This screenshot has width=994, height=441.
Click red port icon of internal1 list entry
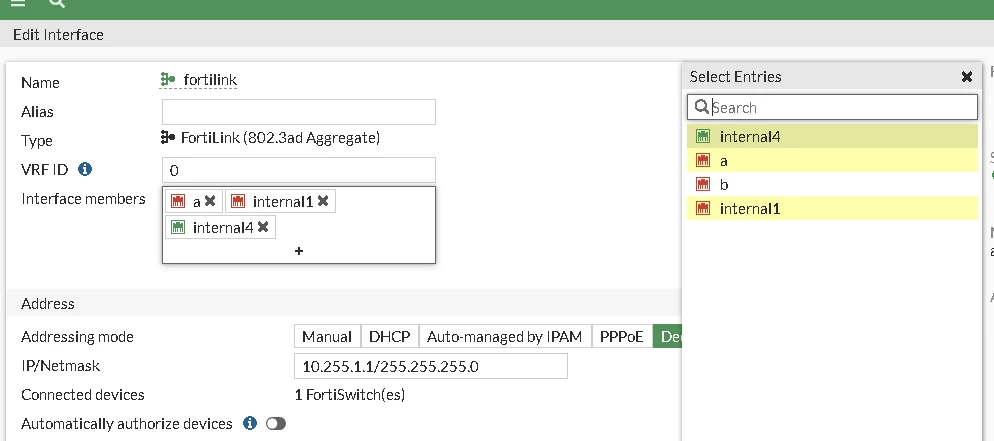pos(702,208)
